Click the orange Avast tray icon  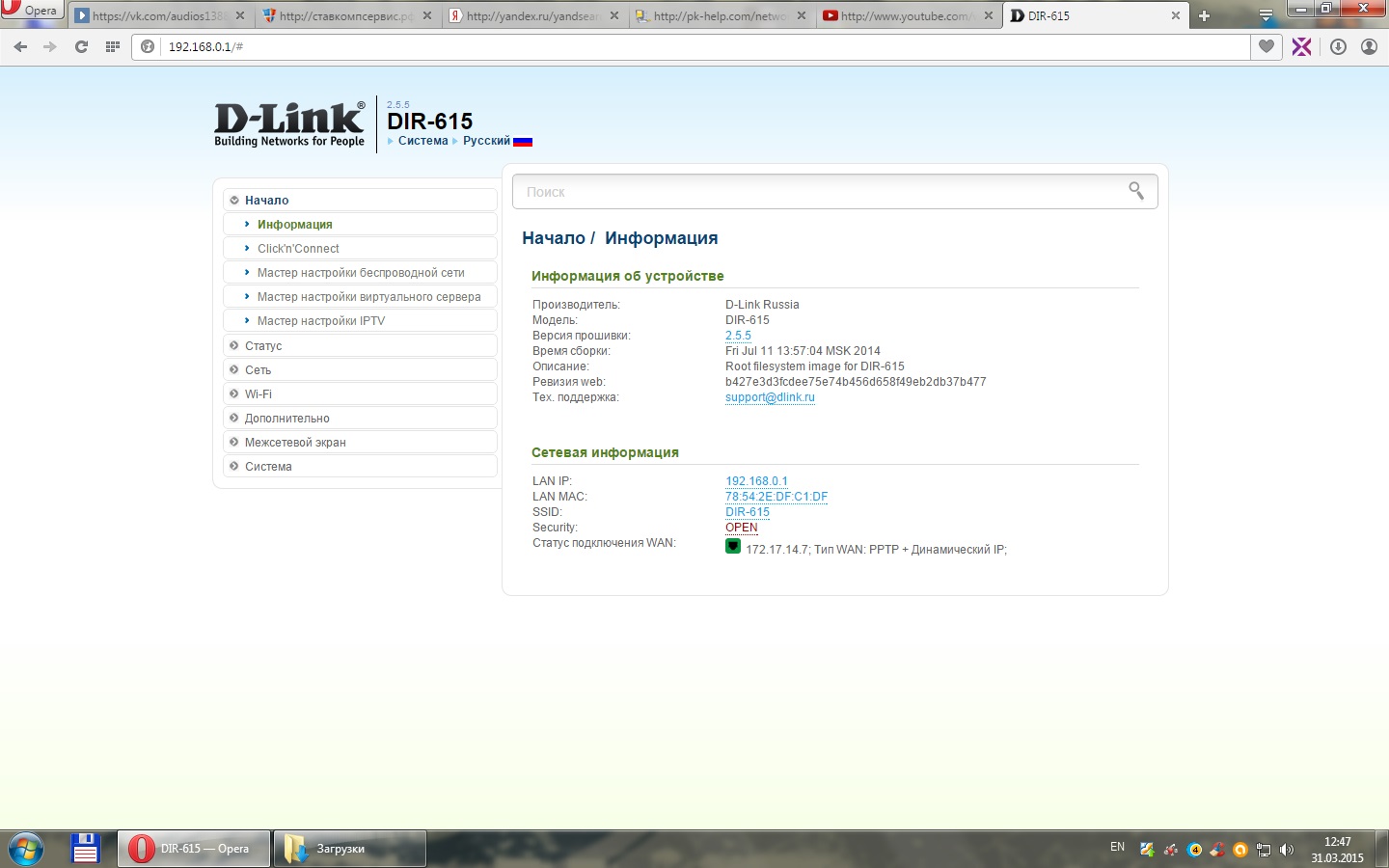tap(1240, 850)
